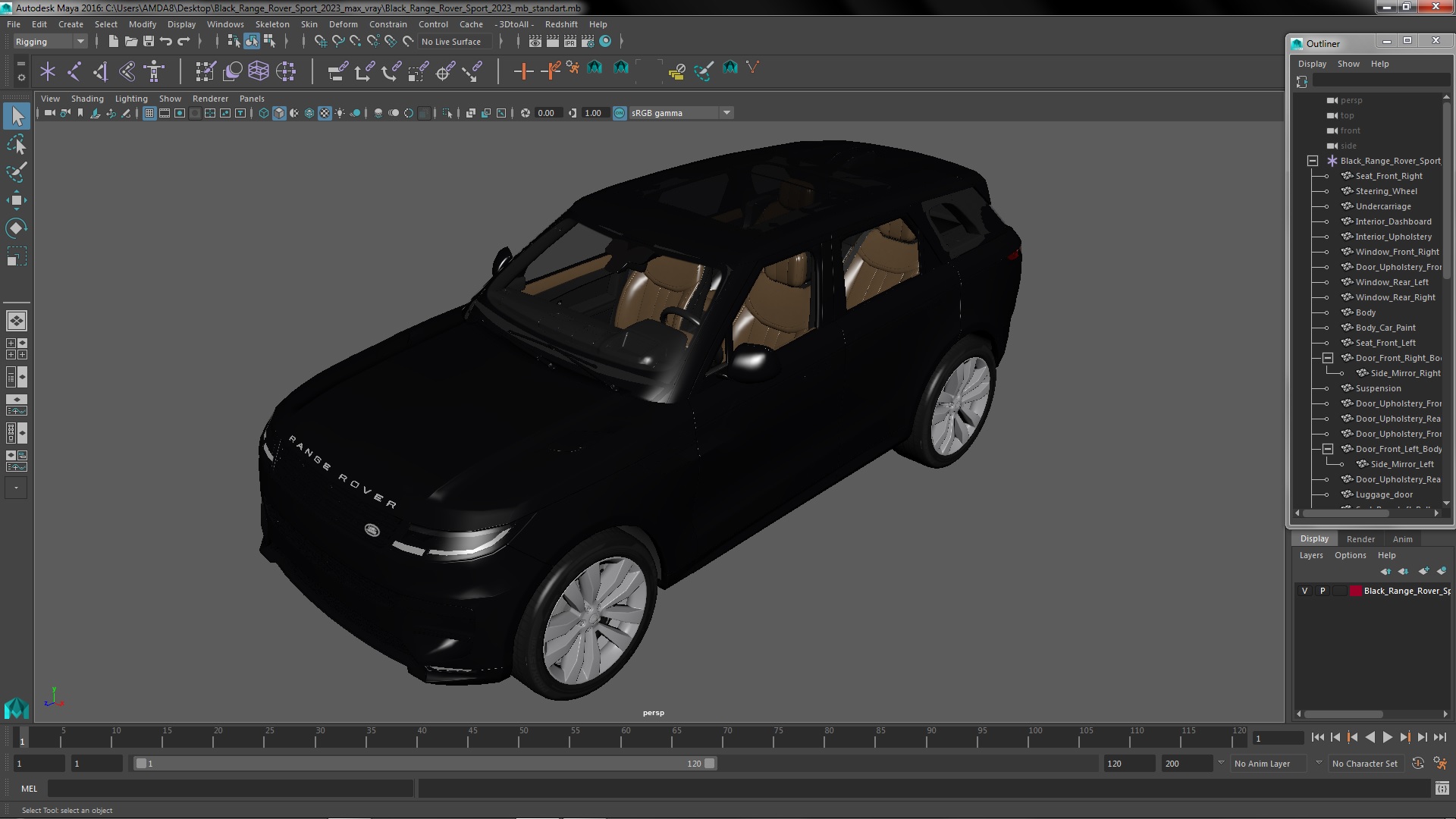Click the No Live Surface field

pos(455,42)
